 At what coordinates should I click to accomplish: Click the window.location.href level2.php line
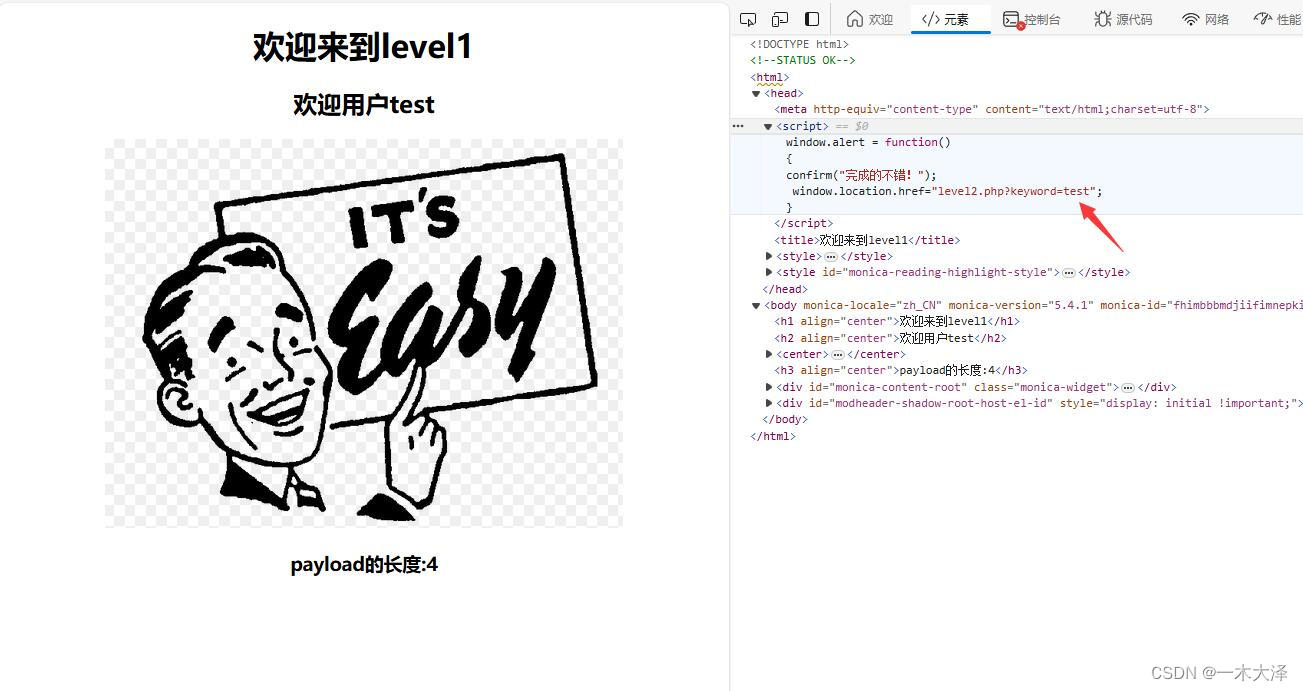[947, 191]
